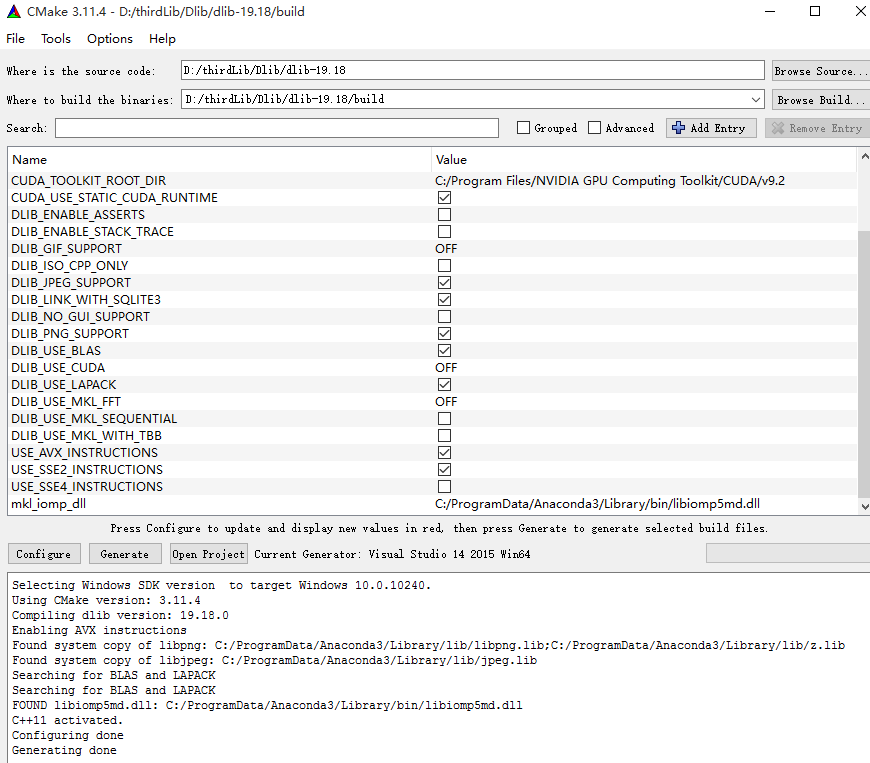Select the CUDA_TOOLKIT_ROOT_DIR row name
This screenshot has height=763, width=870.
88,181
